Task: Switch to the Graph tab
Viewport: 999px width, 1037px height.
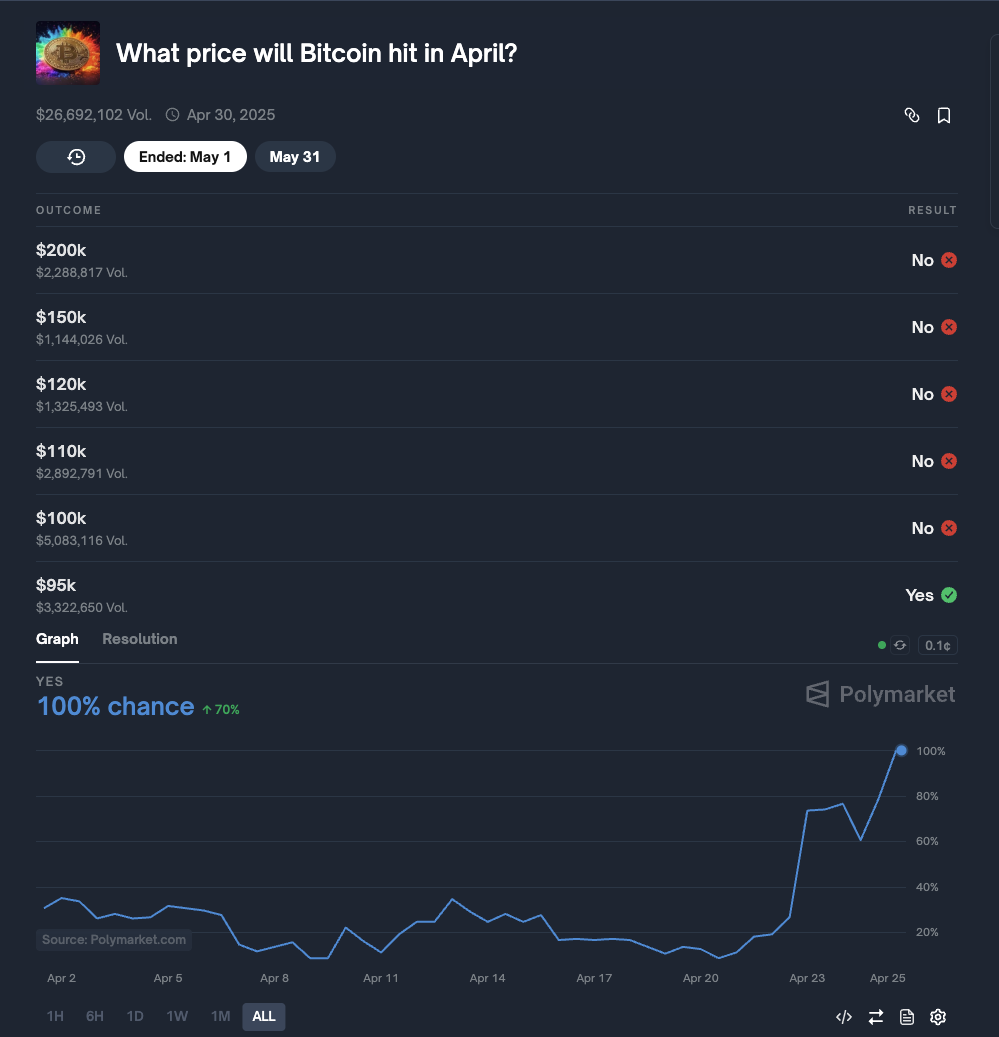Action: coord(57,639)
